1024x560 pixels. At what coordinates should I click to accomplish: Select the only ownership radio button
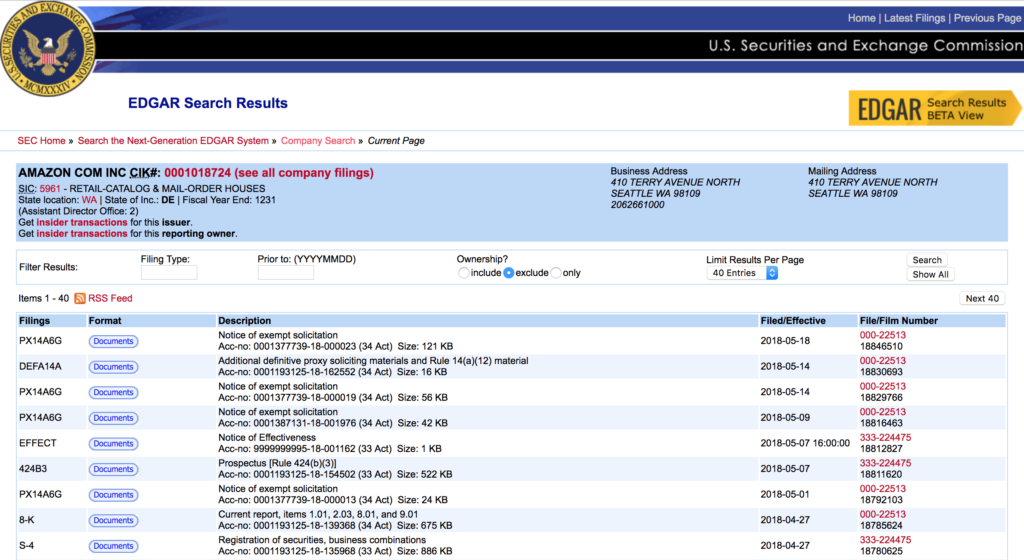[x=556, y=273]
